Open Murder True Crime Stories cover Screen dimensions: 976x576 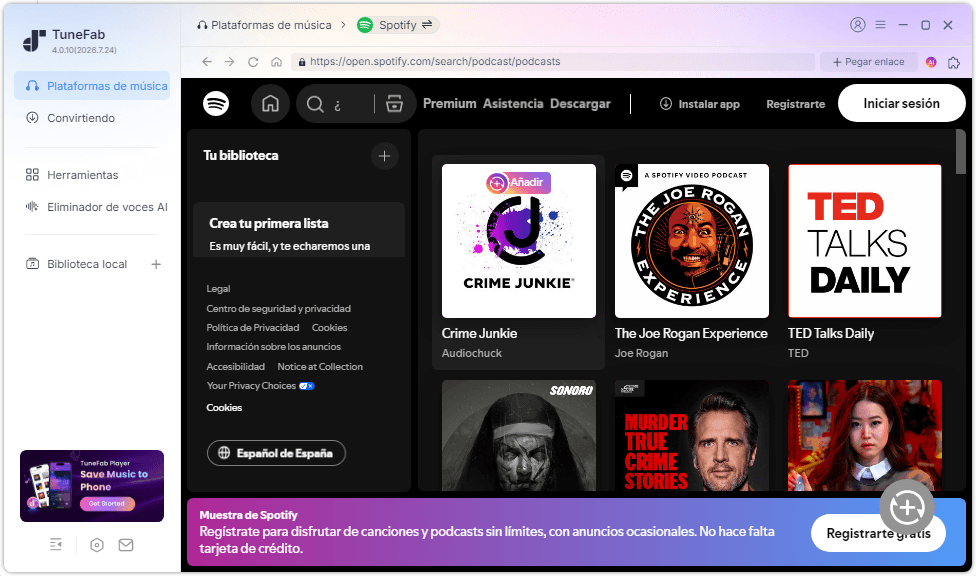click(692, 435)
